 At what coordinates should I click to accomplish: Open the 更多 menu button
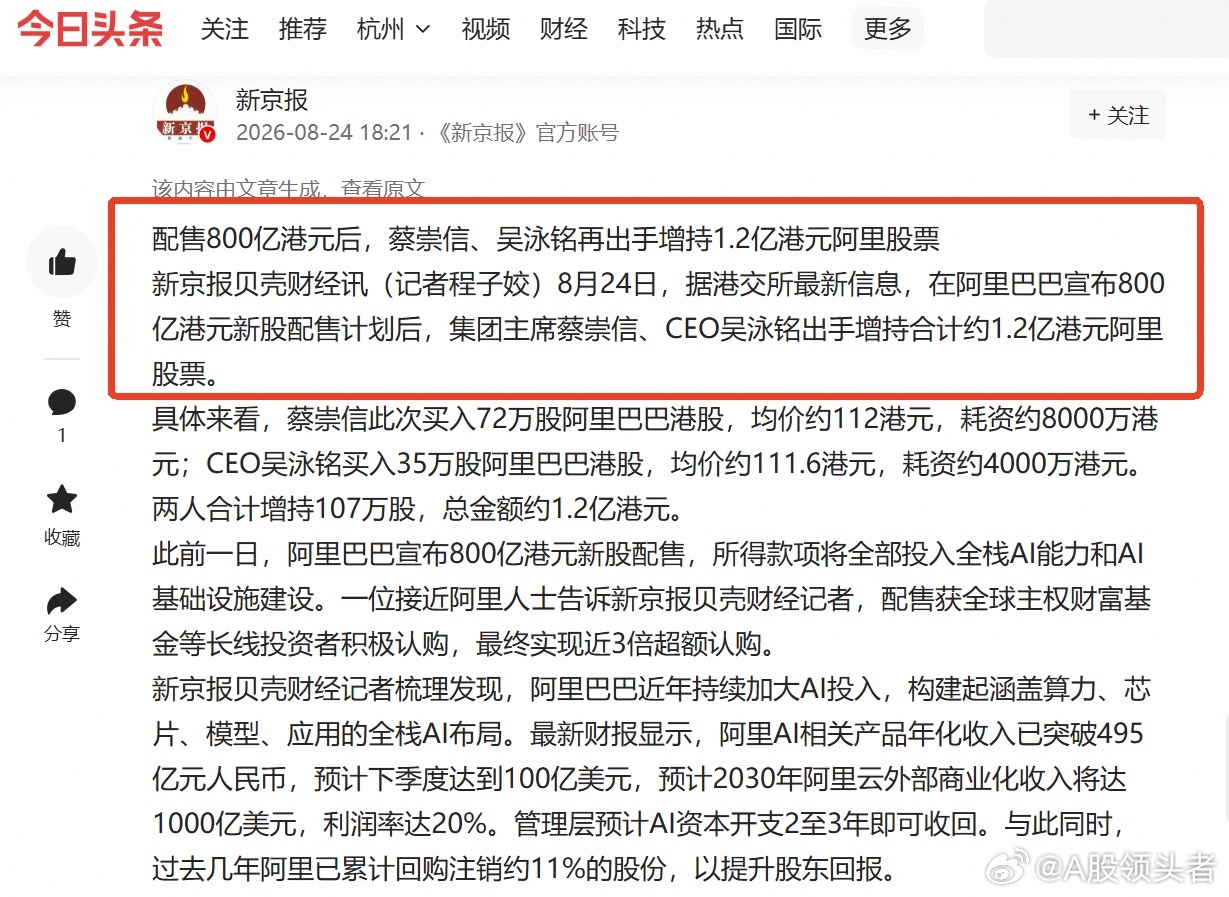[888, 29]
